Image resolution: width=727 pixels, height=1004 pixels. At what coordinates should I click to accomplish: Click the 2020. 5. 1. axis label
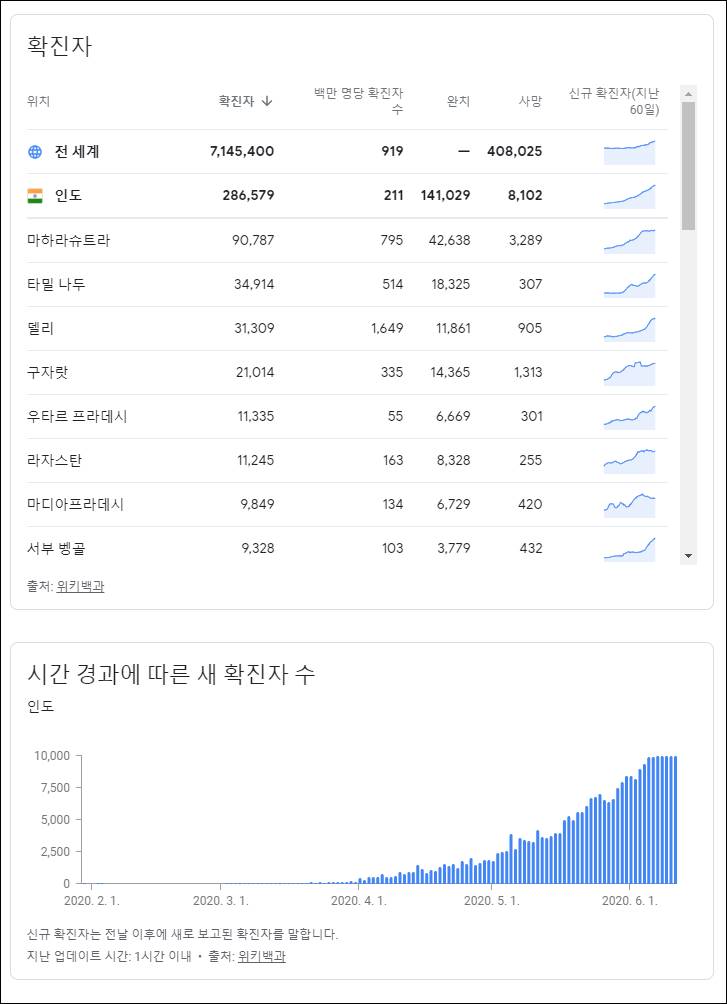[492, 901]
